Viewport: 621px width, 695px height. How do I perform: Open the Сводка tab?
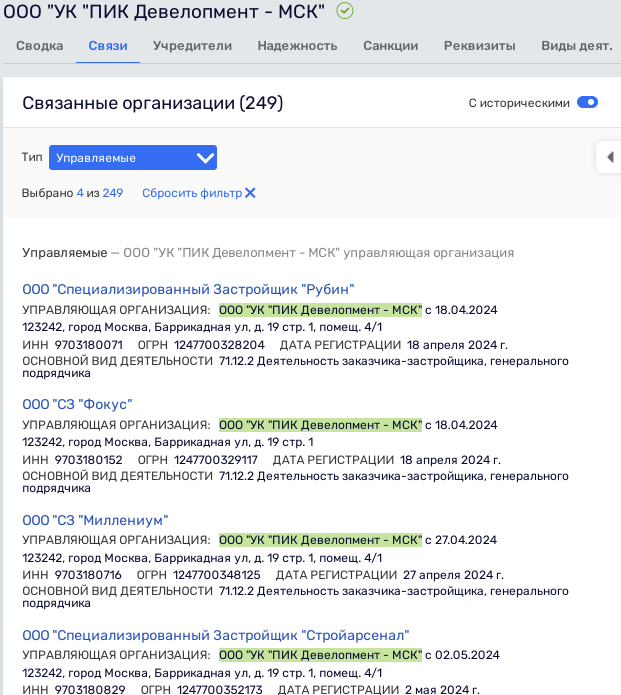tap(39, 46)
